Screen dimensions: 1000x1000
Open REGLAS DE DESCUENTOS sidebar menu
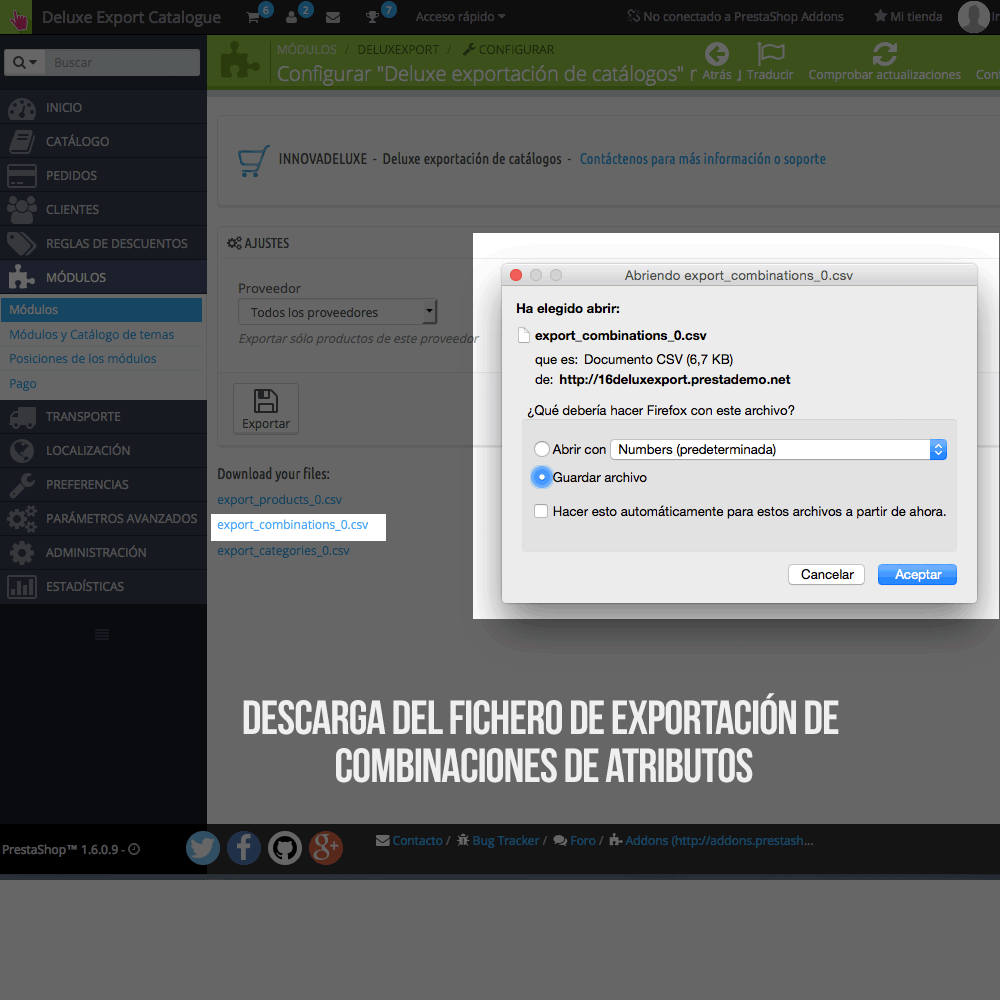tap(103, 243)
